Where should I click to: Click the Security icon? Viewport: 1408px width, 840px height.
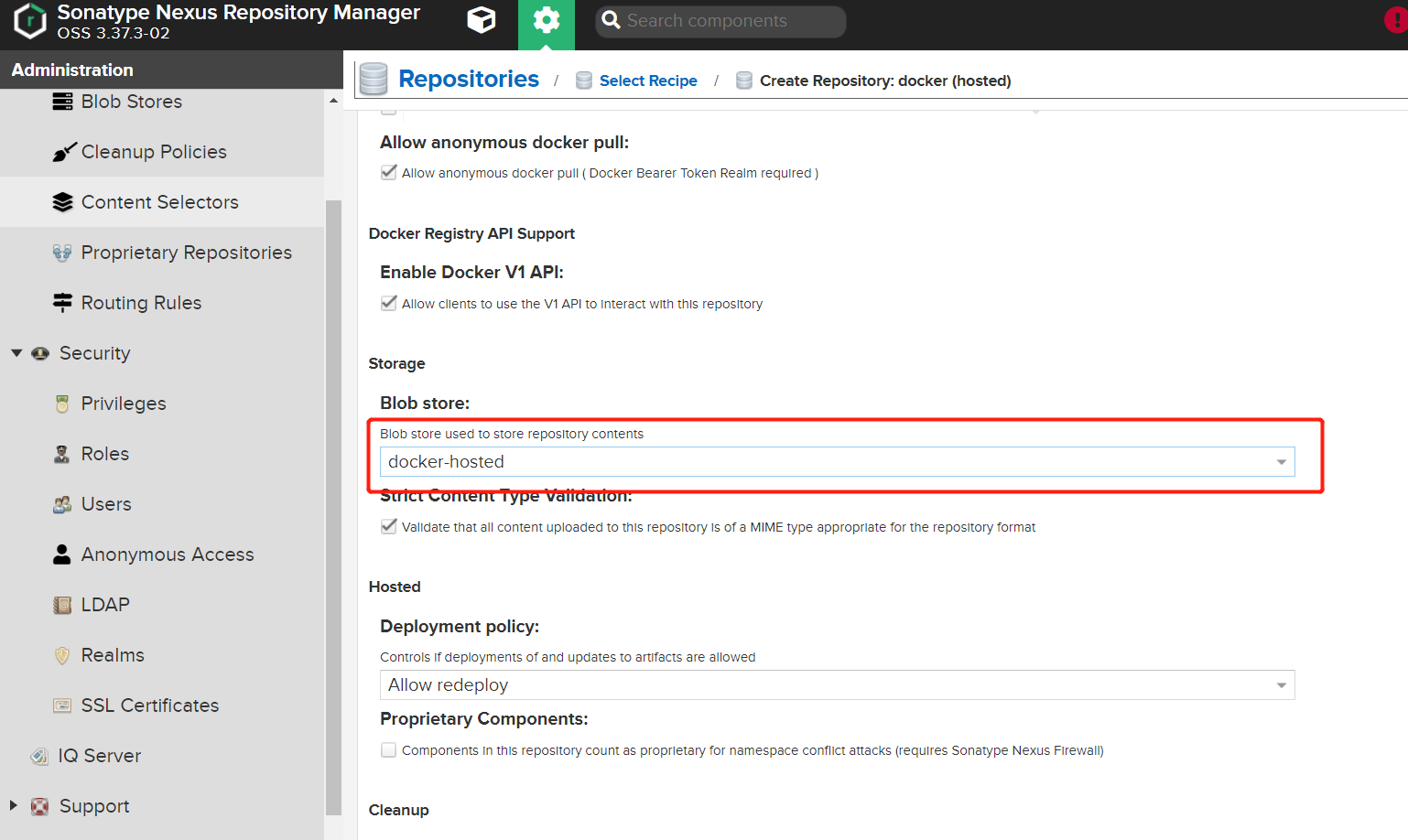point(40,353)
